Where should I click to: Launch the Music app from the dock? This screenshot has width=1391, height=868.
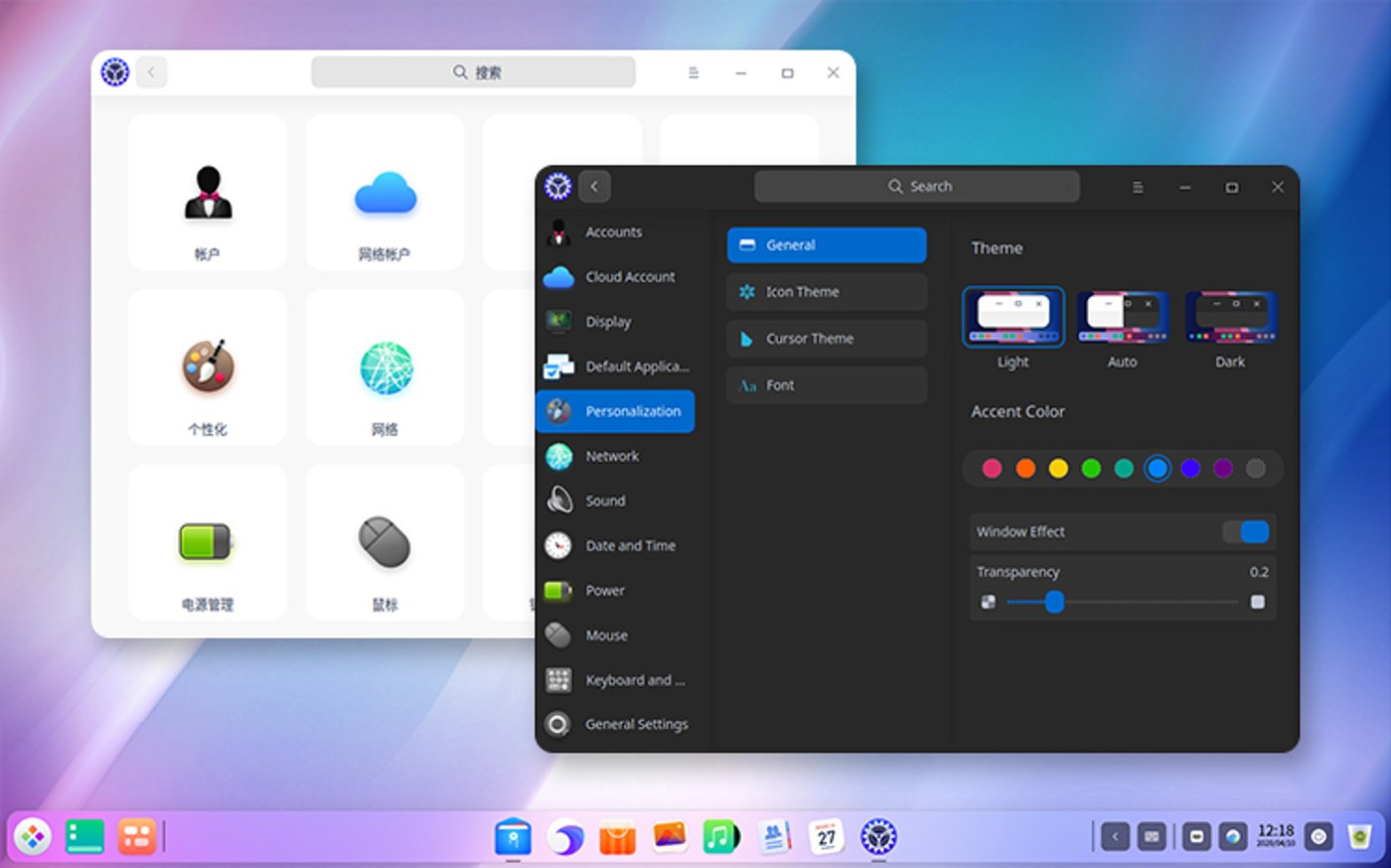pos(719,836)
